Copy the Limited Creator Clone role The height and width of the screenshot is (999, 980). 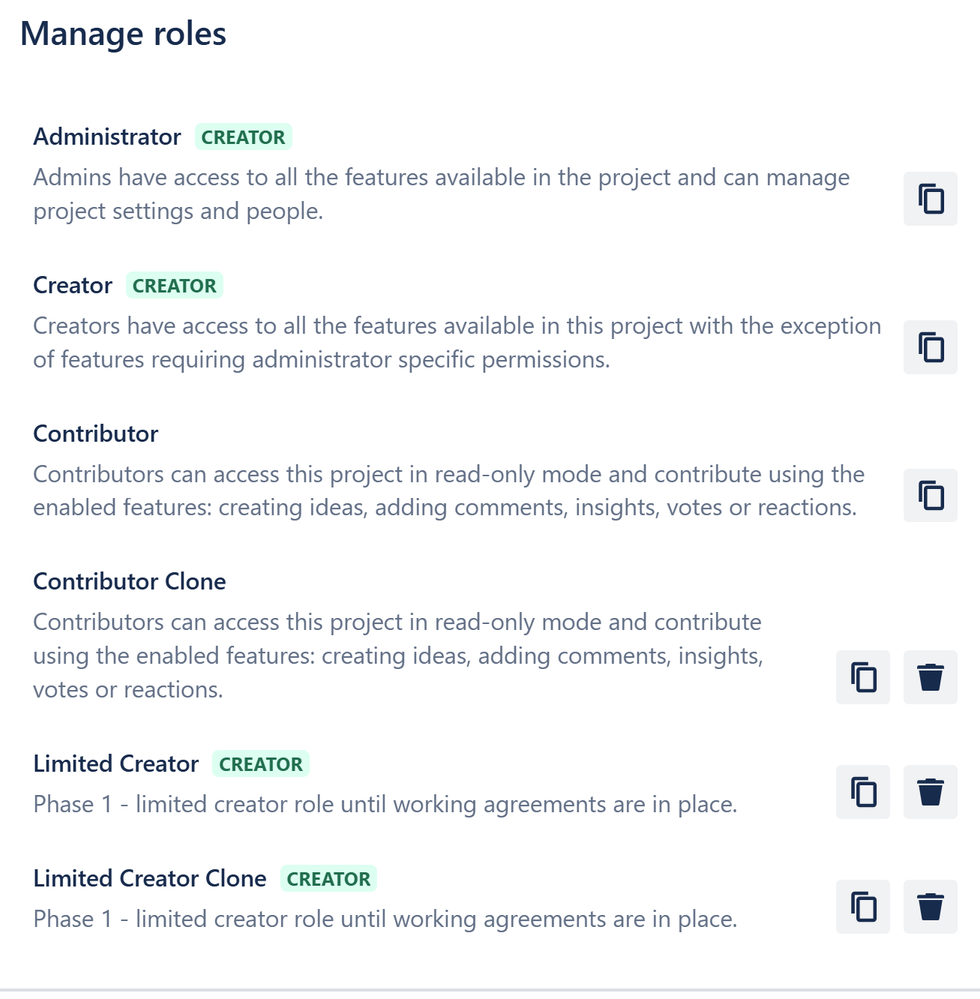863,906
